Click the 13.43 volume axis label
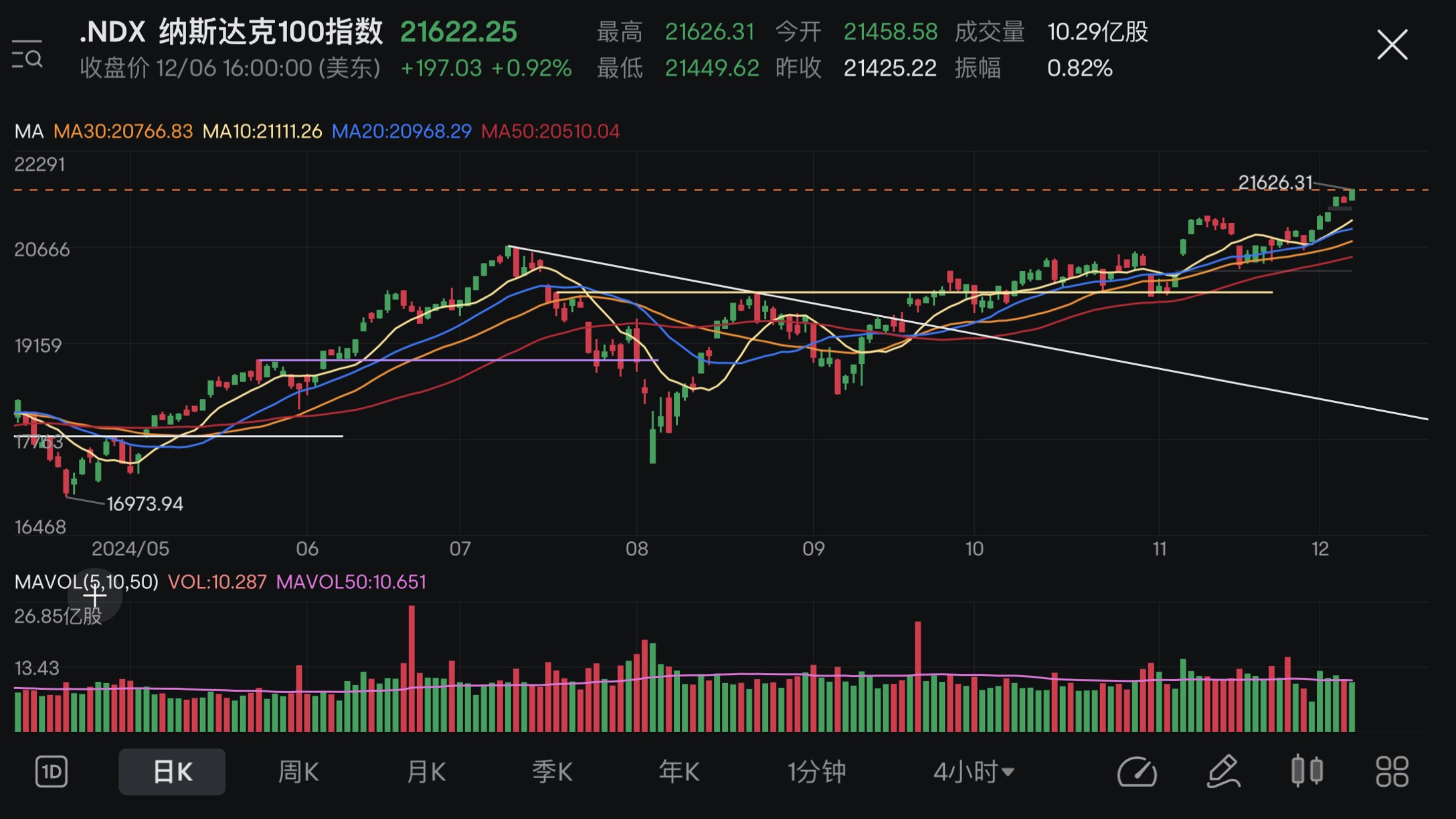The width and height of the screenshot is (1456, 819). [x=37, y=668]
